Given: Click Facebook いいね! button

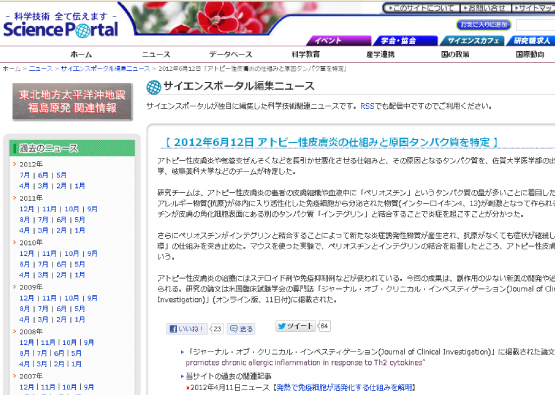Looking at the screenshot, I should coord(187,329).
